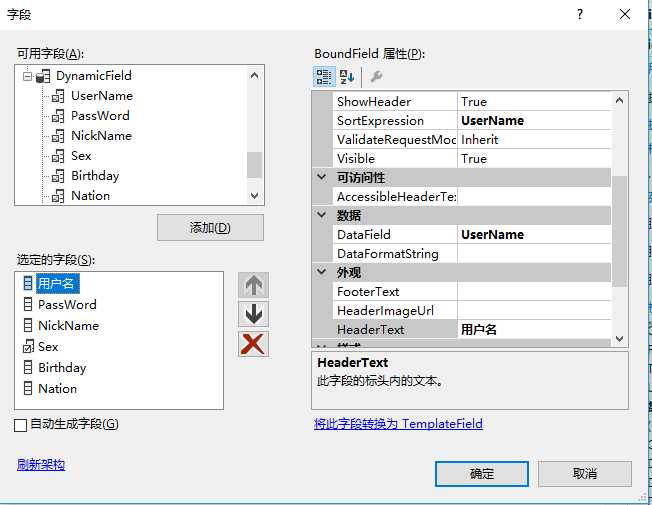
Task: Click the Visible property value True
Action: [x=534, y=158]
